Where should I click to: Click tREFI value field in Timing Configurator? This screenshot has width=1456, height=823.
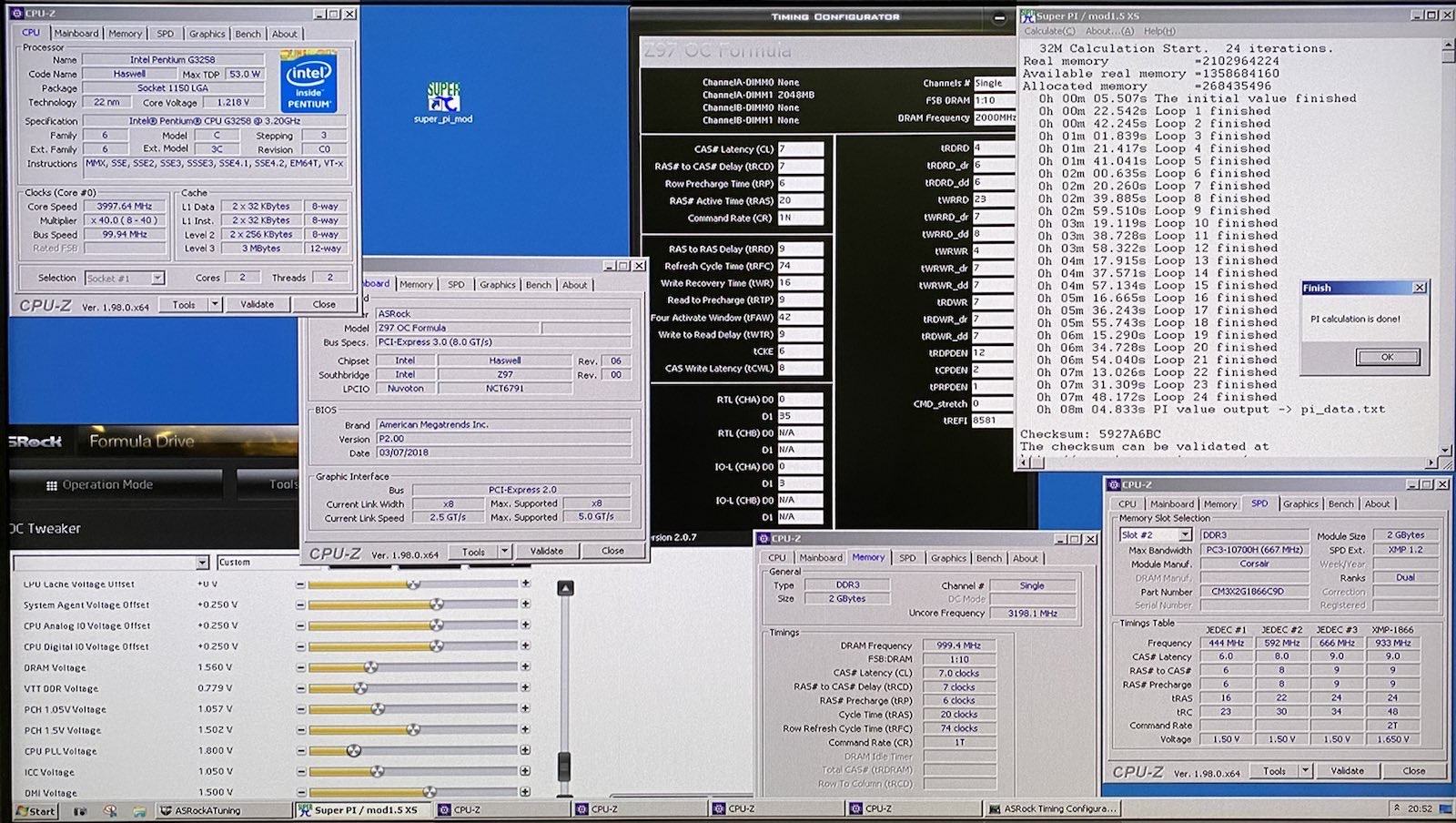(x=993, y=421)
